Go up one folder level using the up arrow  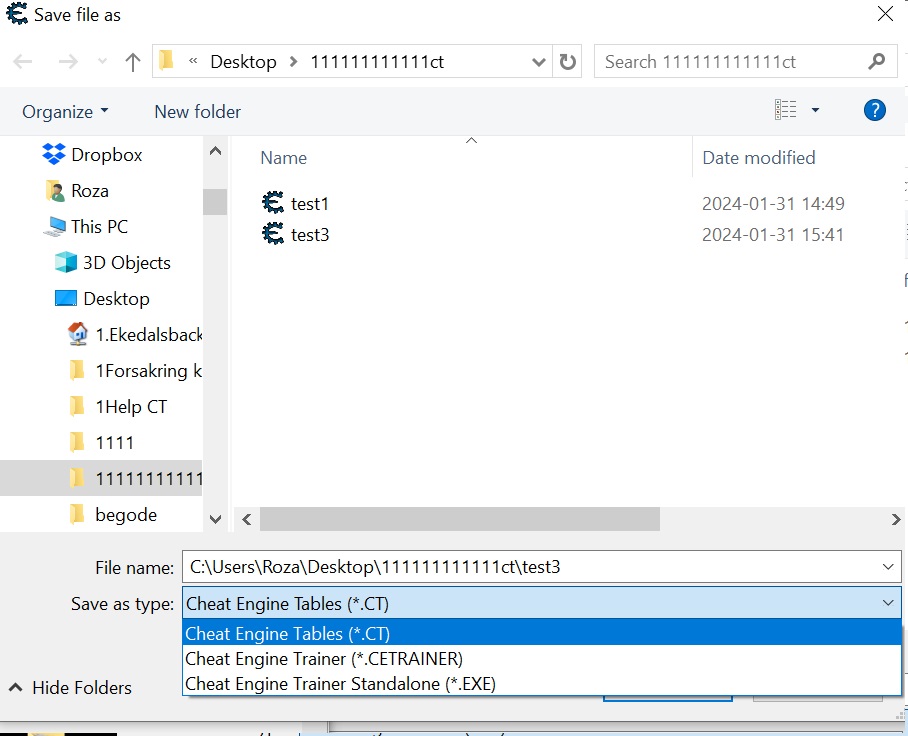click(132, 62)
